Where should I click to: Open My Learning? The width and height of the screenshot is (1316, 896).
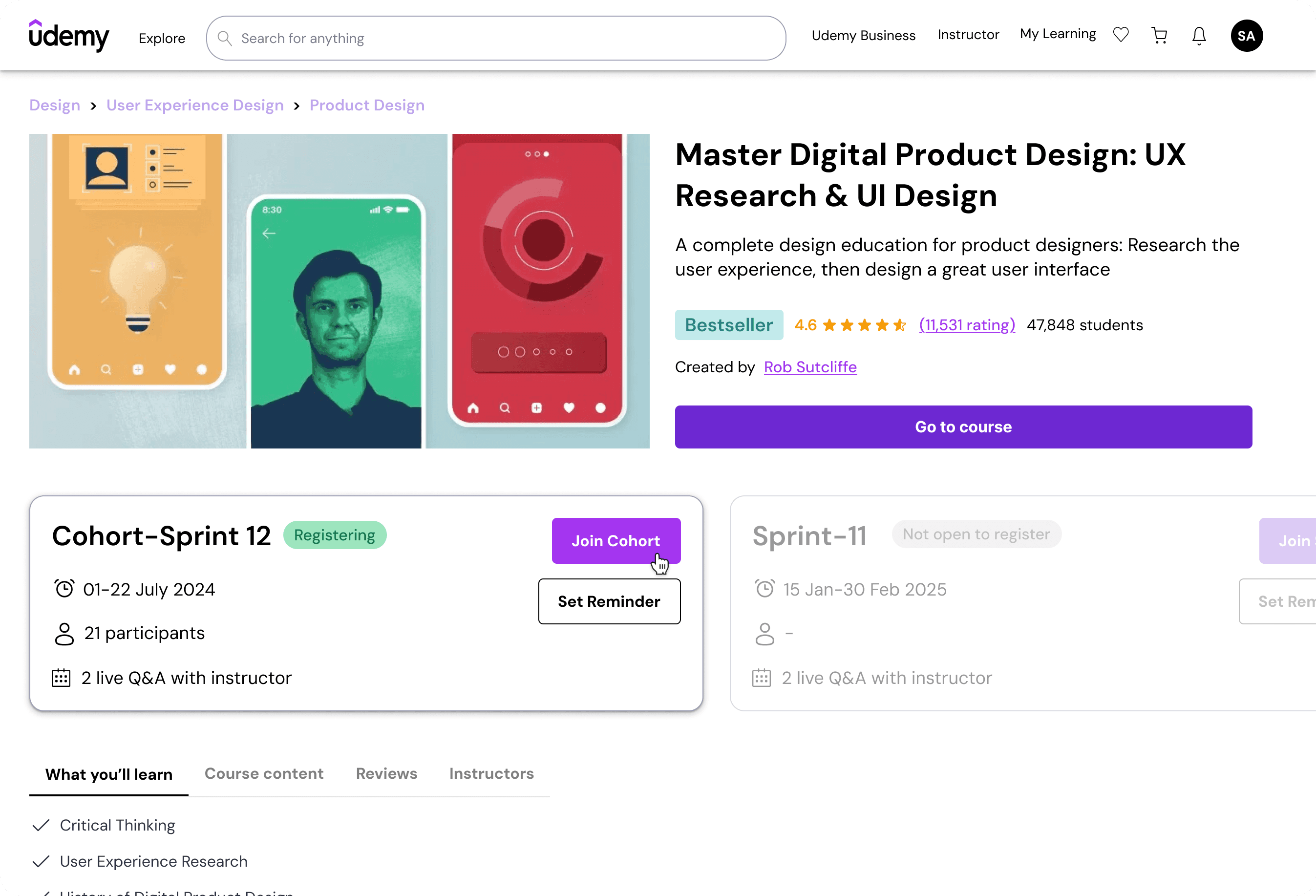[1057, 34]
